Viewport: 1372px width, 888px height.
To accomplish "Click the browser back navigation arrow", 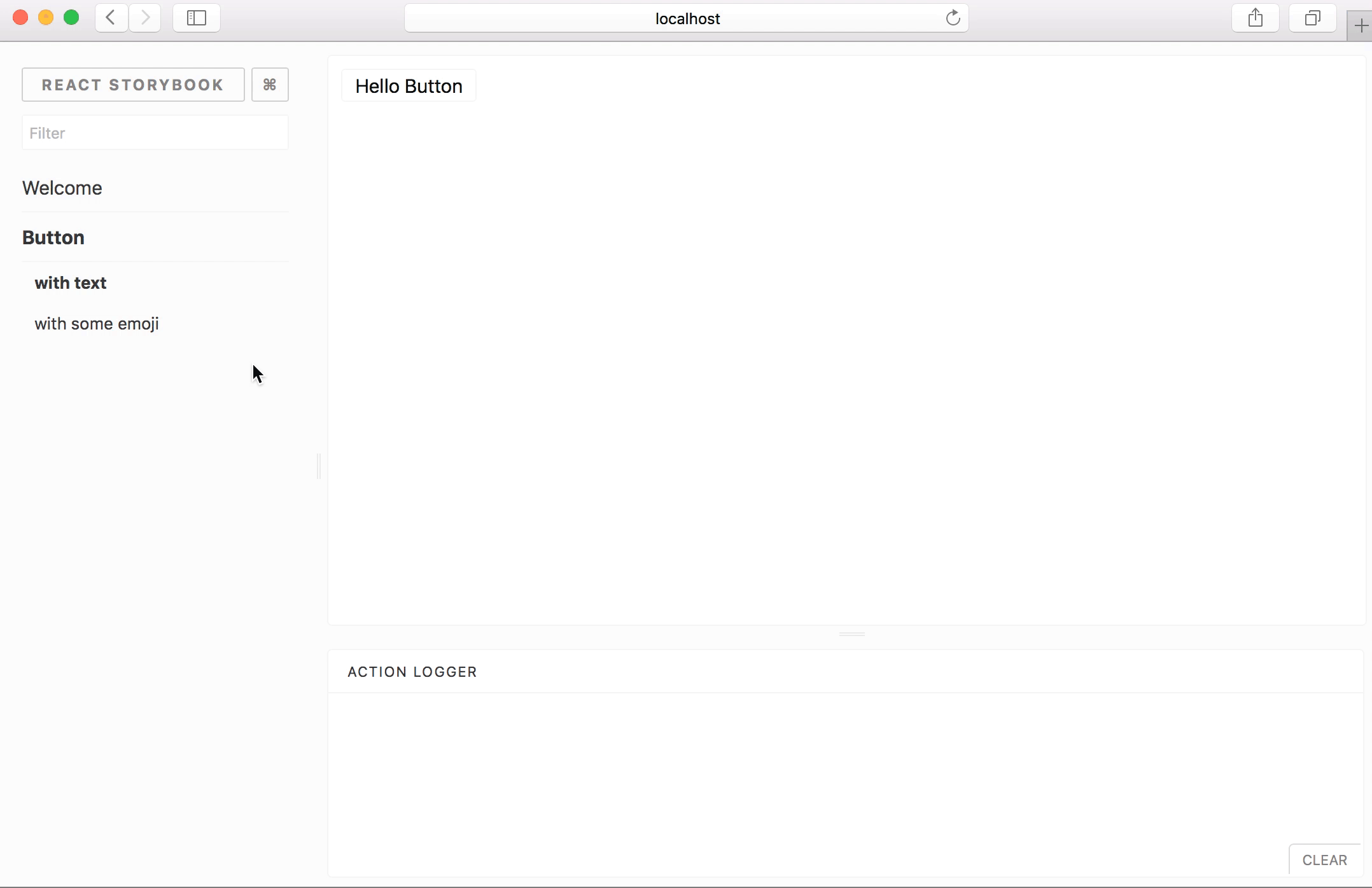I will (x=111, y=18).
